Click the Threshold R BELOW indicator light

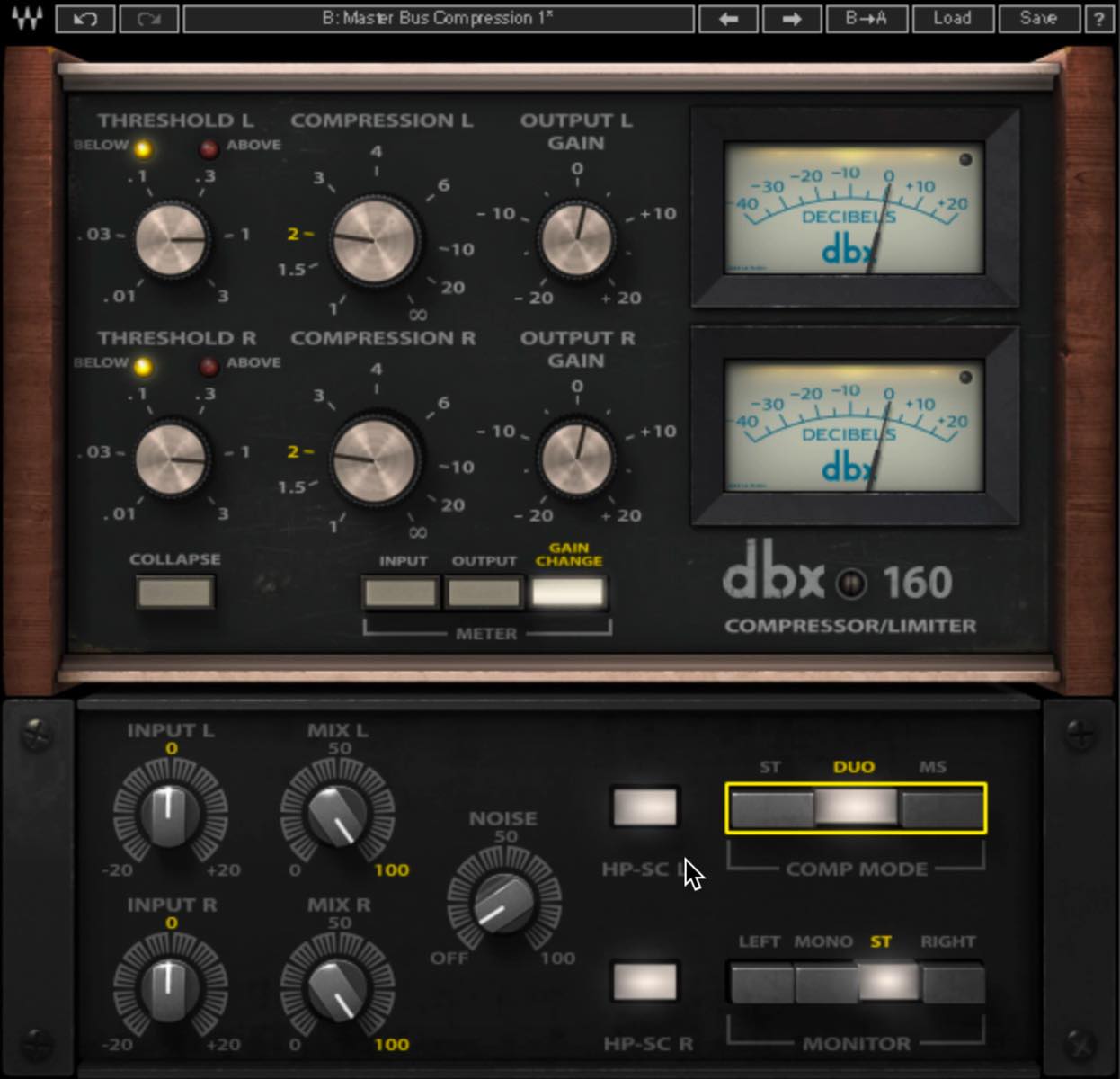click(142, 366)
